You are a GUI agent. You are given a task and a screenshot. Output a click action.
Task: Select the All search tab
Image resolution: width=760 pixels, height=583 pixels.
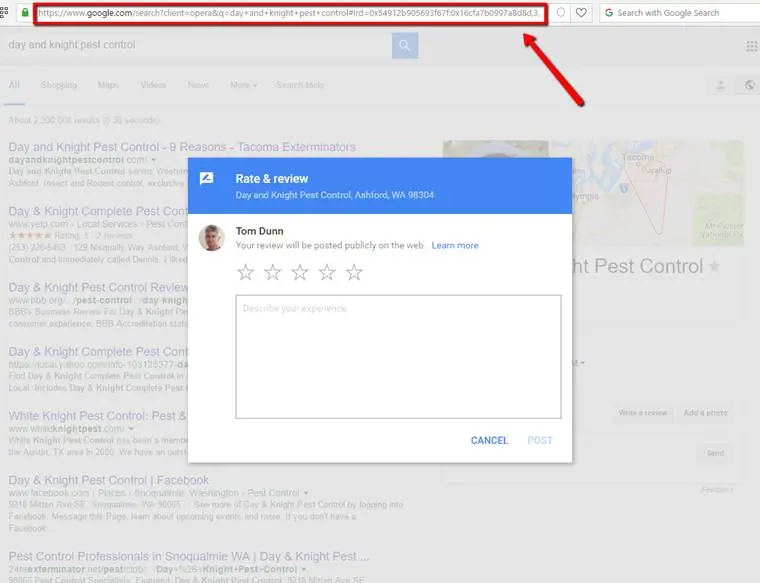click(14, 85)
